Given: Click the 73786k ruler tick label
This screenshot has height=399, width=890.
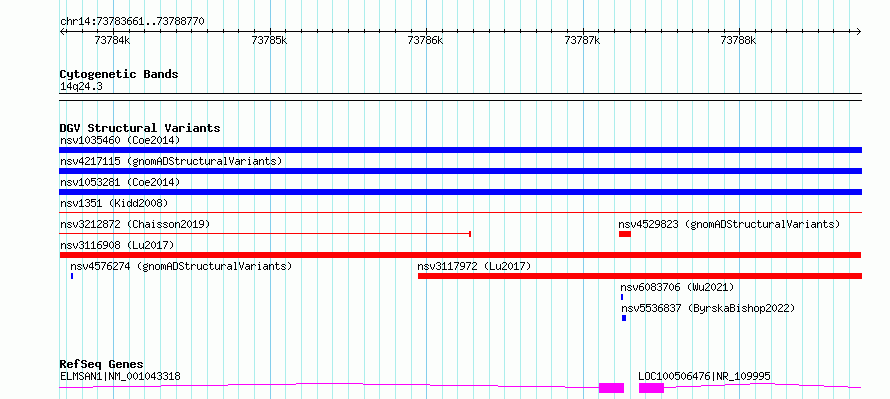Looking at the screenshot, I should (x=426, y=40).
